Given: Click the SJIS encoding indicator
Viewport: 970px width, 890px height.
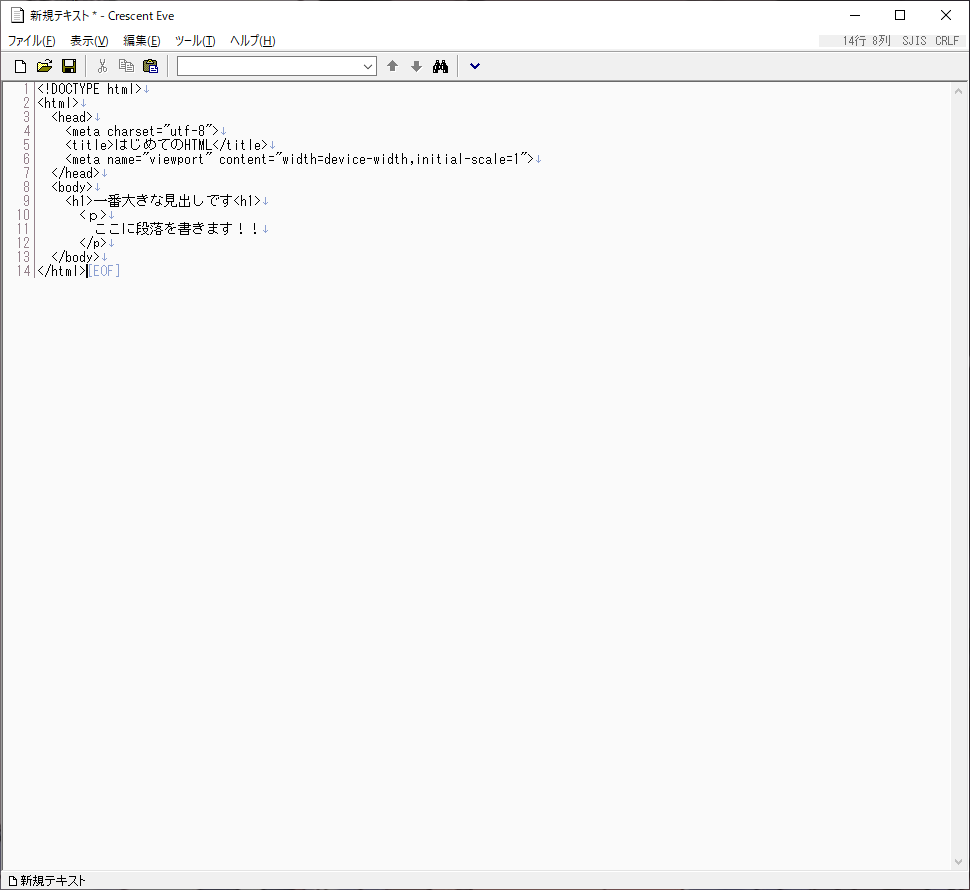Looking at the screenshot, I should 914,41.
